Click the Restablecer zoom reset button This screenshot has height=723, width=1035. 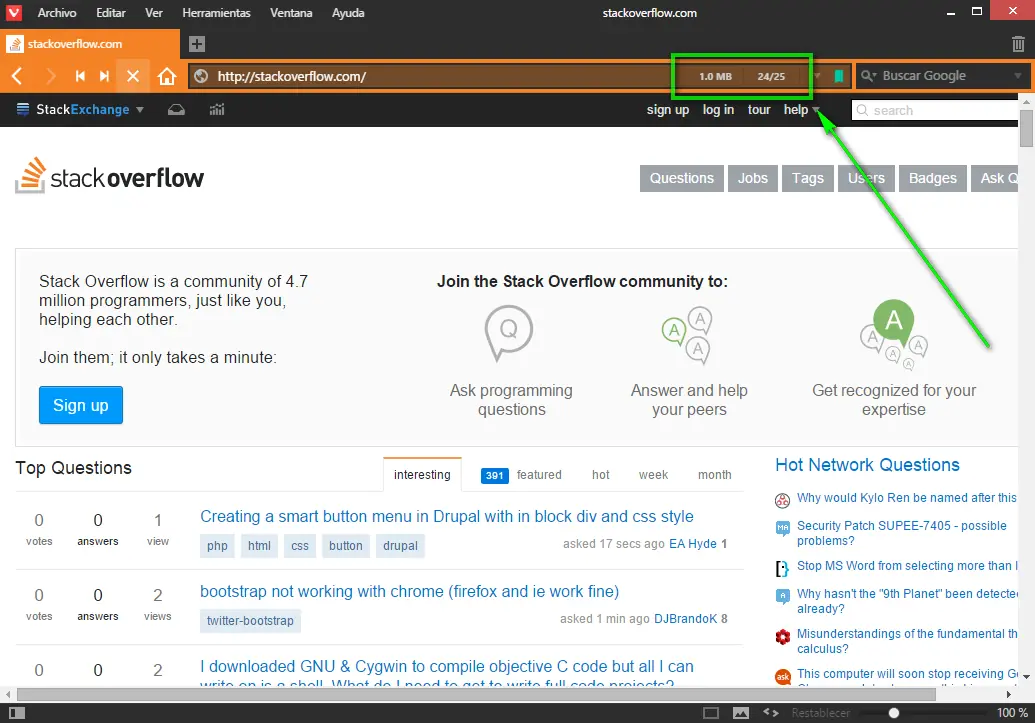821,713
